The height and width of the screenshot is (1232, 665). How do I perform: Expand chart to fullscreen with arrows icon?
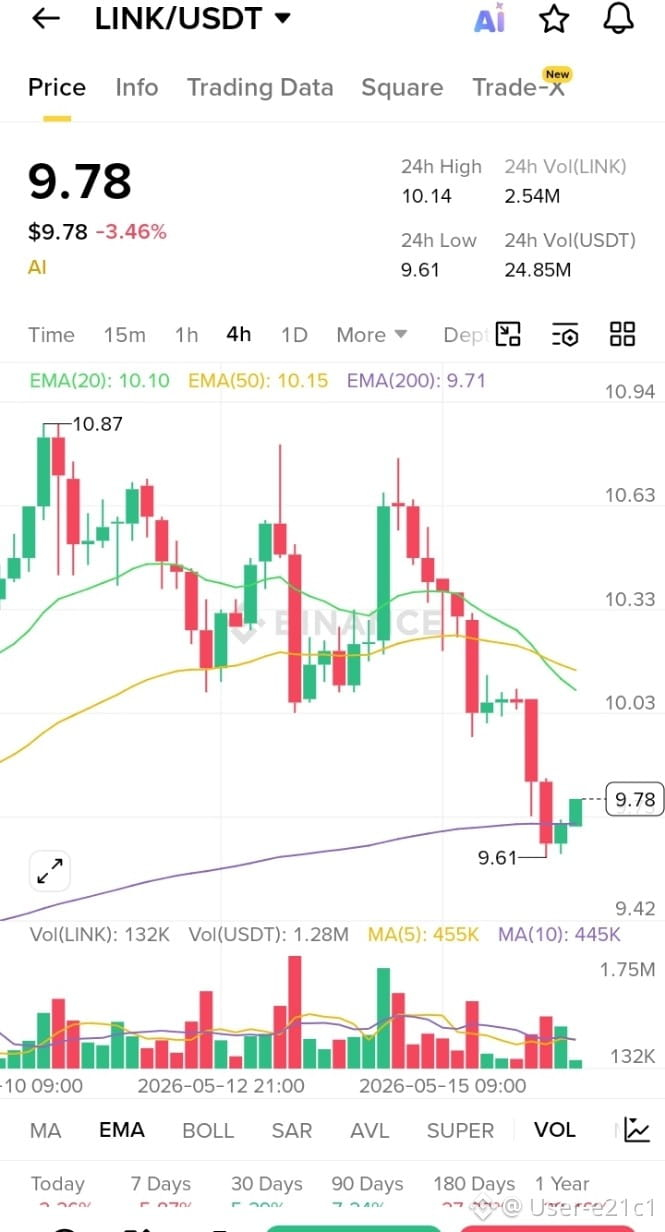50,870
